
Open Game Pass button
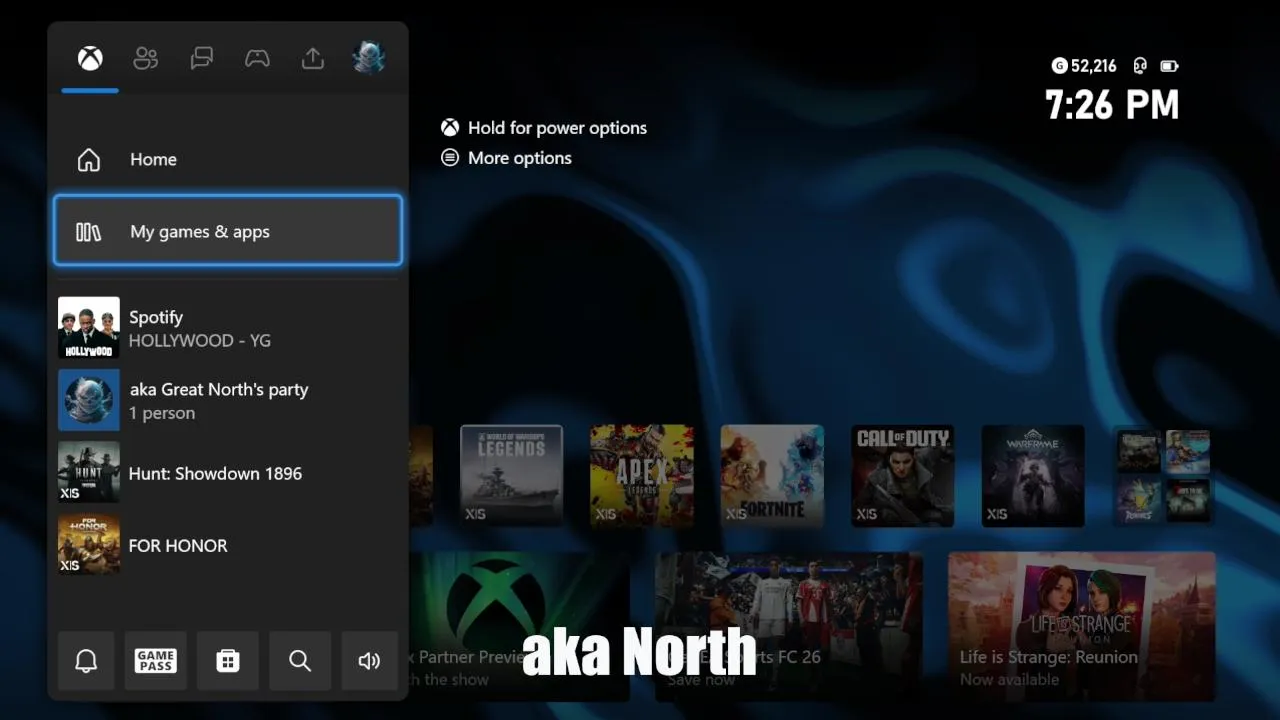tap(156, 661)
